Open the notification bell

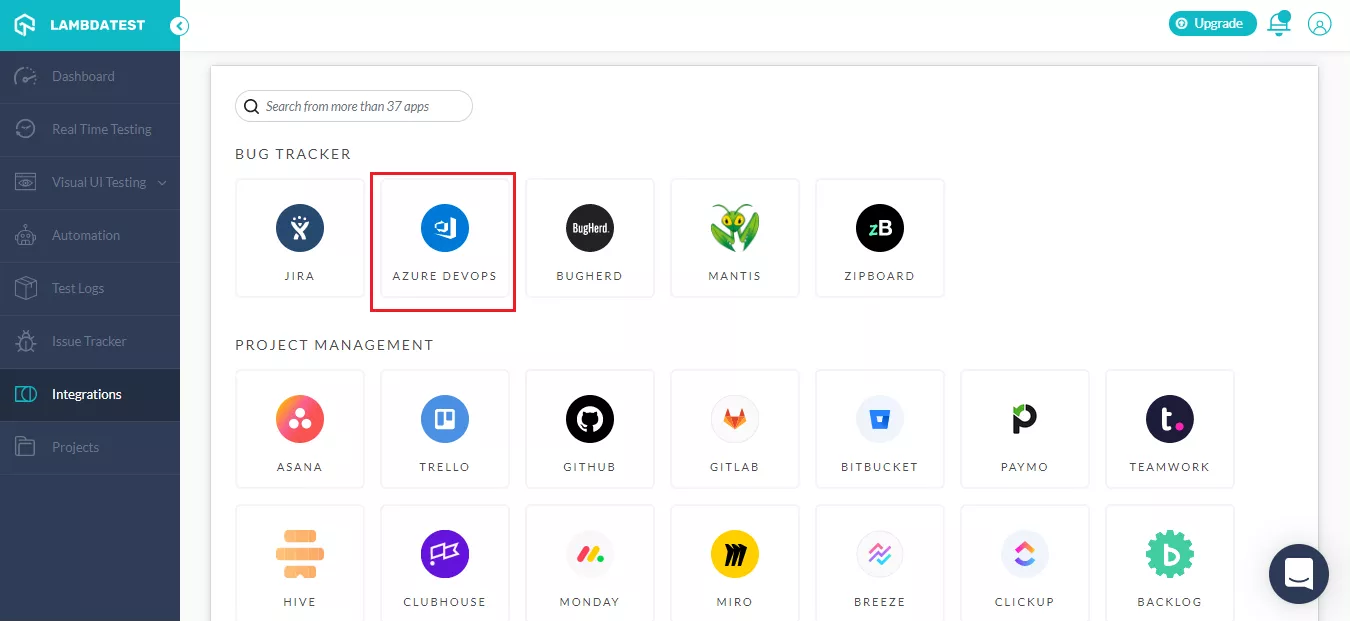pyautogui.click(x=1279, y=24)
